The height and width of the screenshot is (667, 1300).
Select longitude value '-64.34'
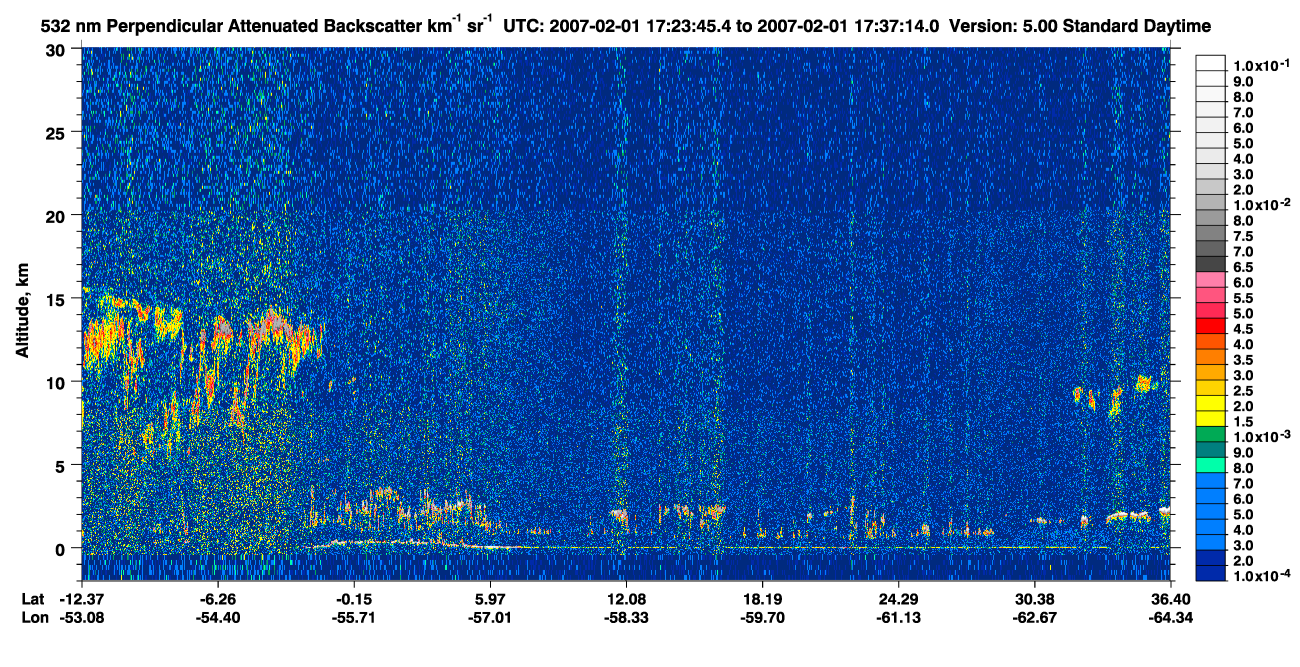pos(1170,618)
